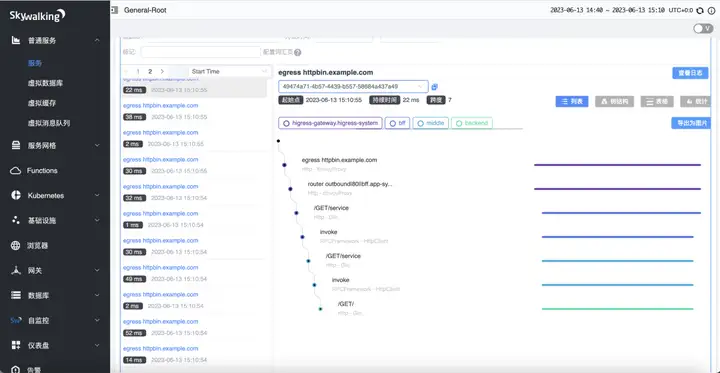Viewport: 720px width, 373px height.
Task: Switch to the 统计 view
Action: pos(696,102)
